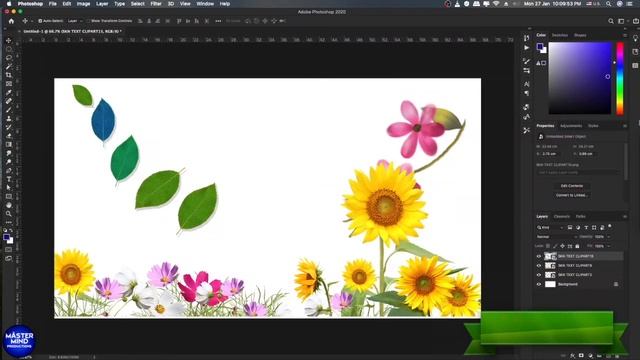Click inside the color picker field
Image resolution: width=640 pixels, height=360 pixels.
tap(580, 78)
